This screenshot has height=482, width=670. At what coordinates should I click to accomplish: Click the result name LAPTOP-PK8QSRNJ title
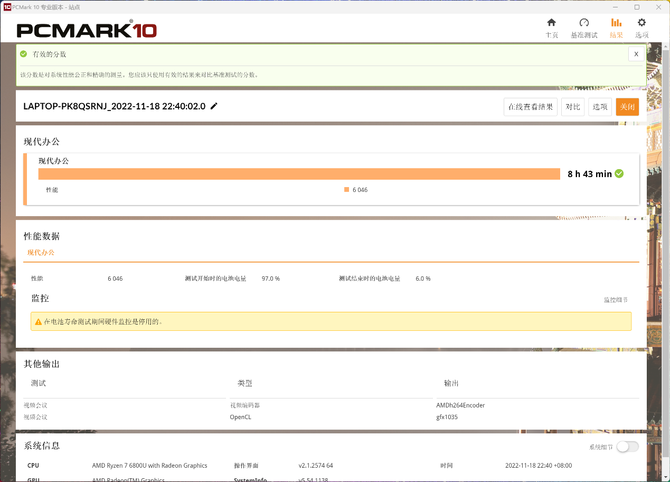114,106
